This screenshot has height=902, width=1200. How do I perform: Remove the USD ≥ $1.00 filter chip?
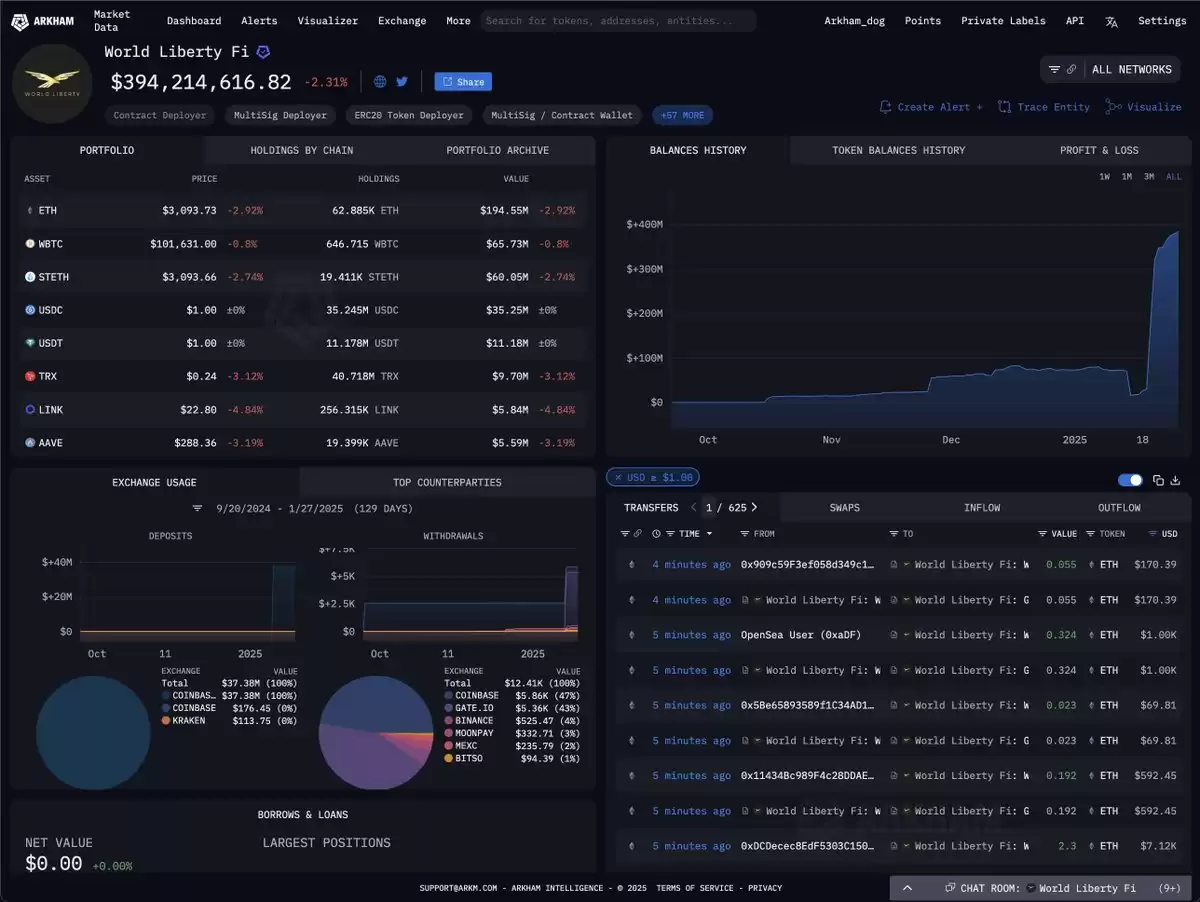click(618, 478)
